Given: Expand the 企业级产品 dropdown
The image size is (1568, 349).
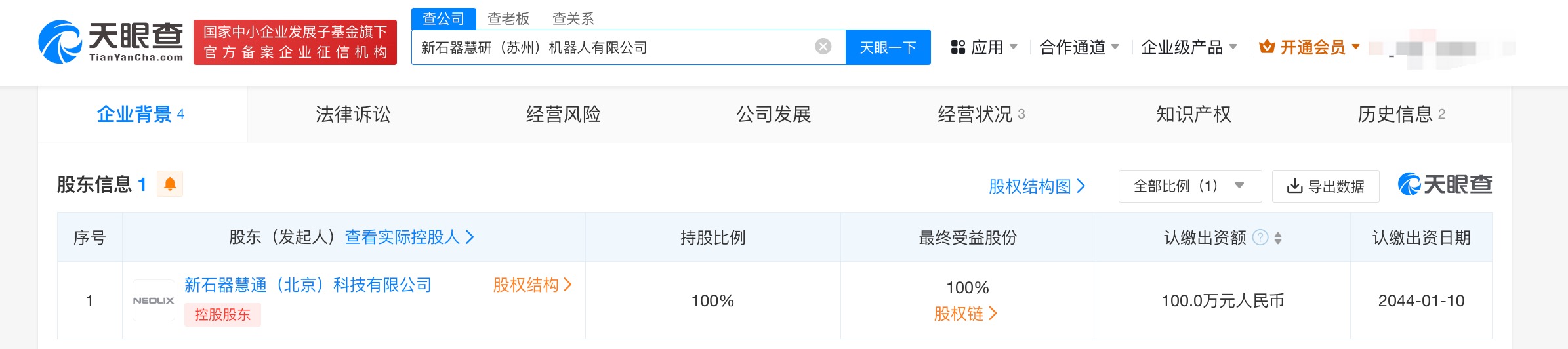Looking at the screenshot, I should [1189, 47].
